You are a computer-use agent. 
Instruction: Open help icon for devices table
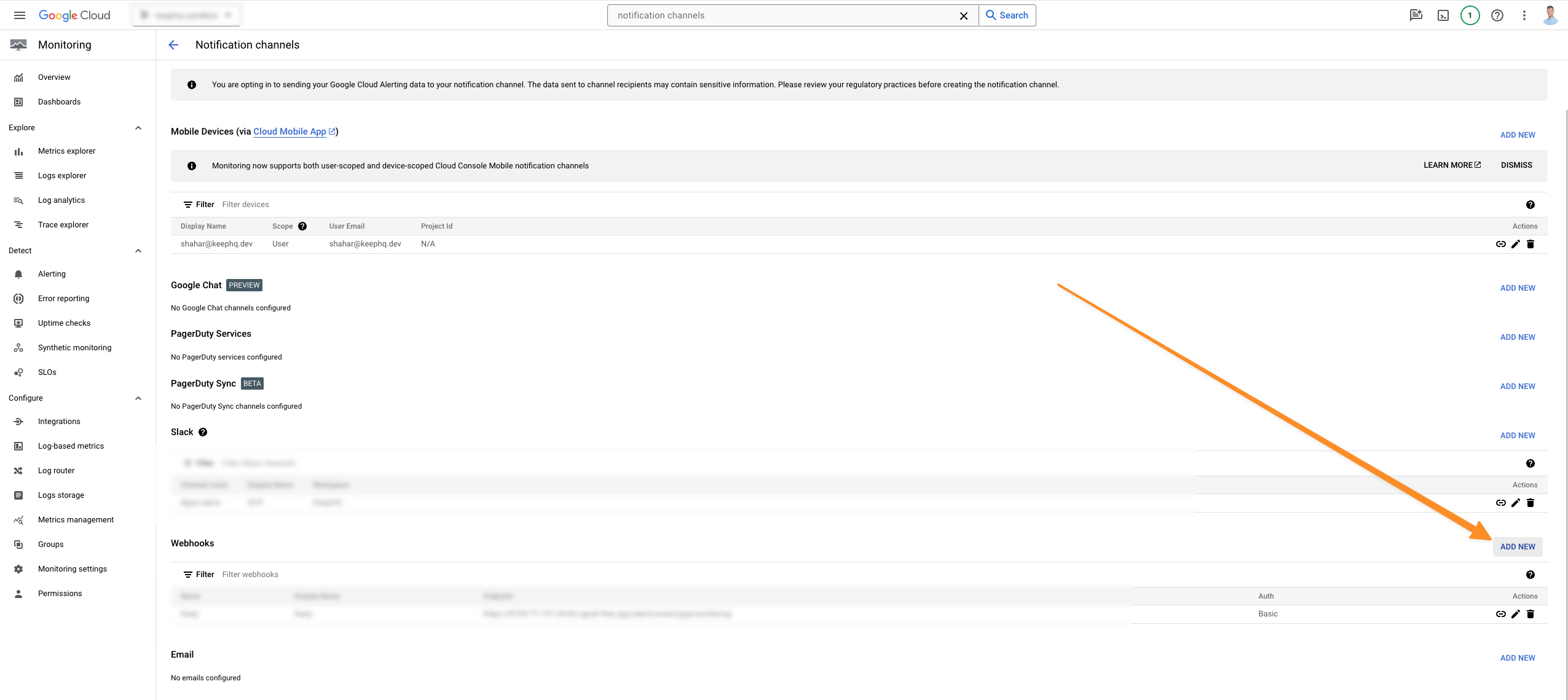[1531, 205]
